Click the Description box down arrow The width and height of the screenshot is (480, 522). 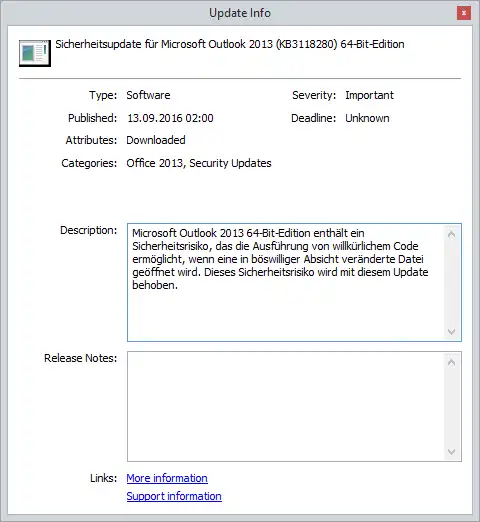[452, 332]
